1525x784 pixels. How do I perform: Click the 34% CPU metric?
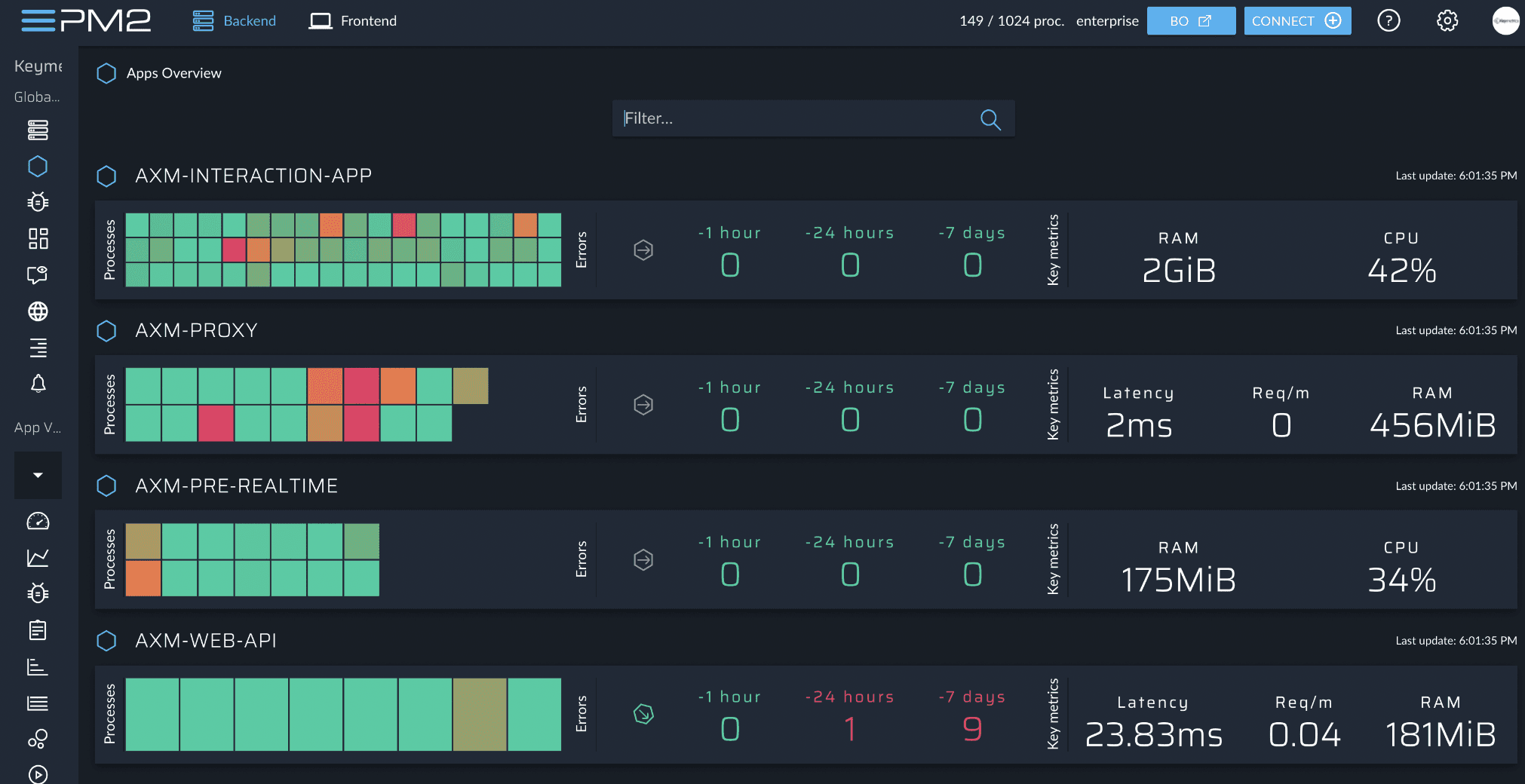(x=1401, y=580)
